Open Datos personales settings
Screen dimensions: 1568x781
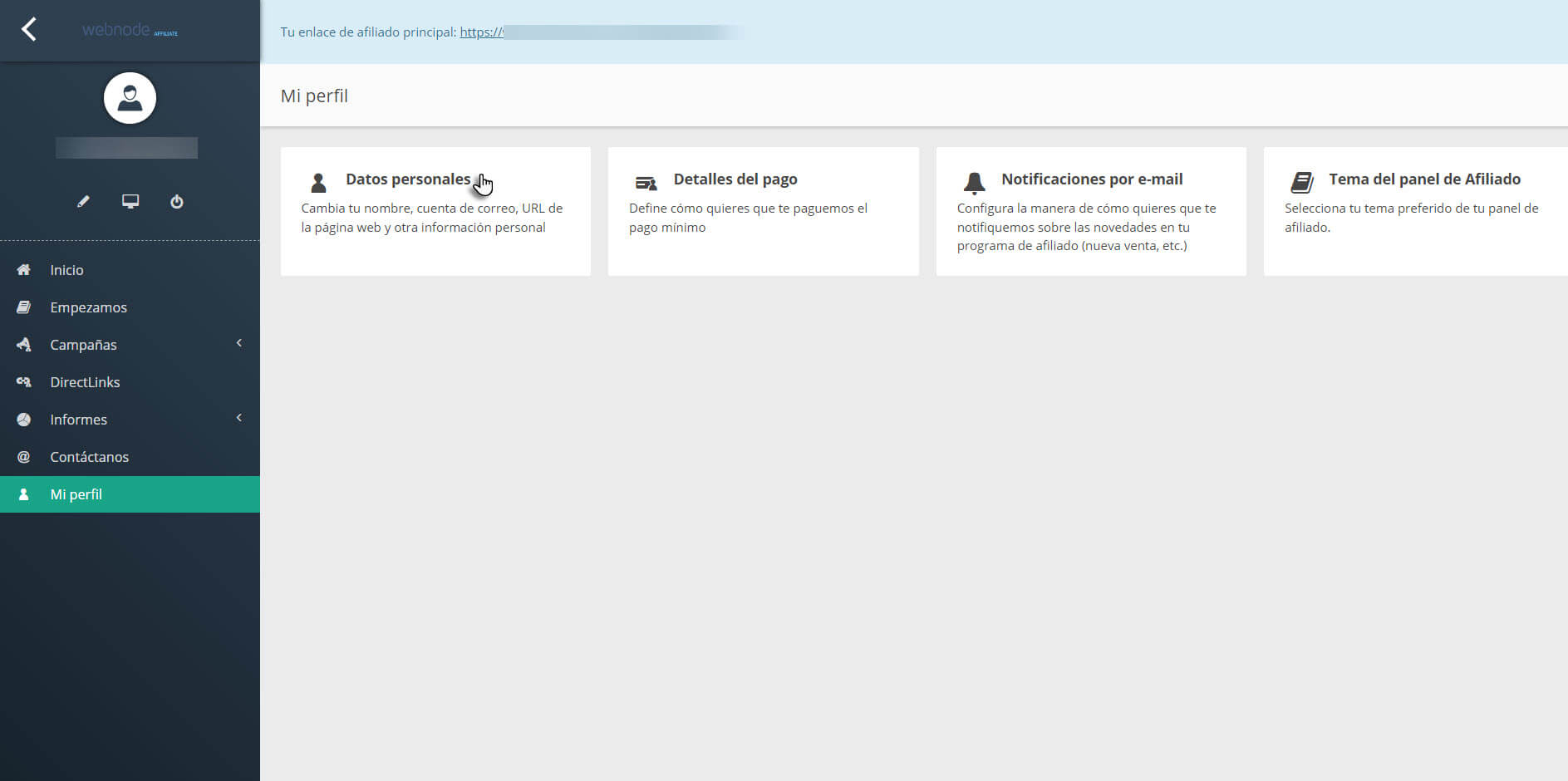(x=407, y=179)
